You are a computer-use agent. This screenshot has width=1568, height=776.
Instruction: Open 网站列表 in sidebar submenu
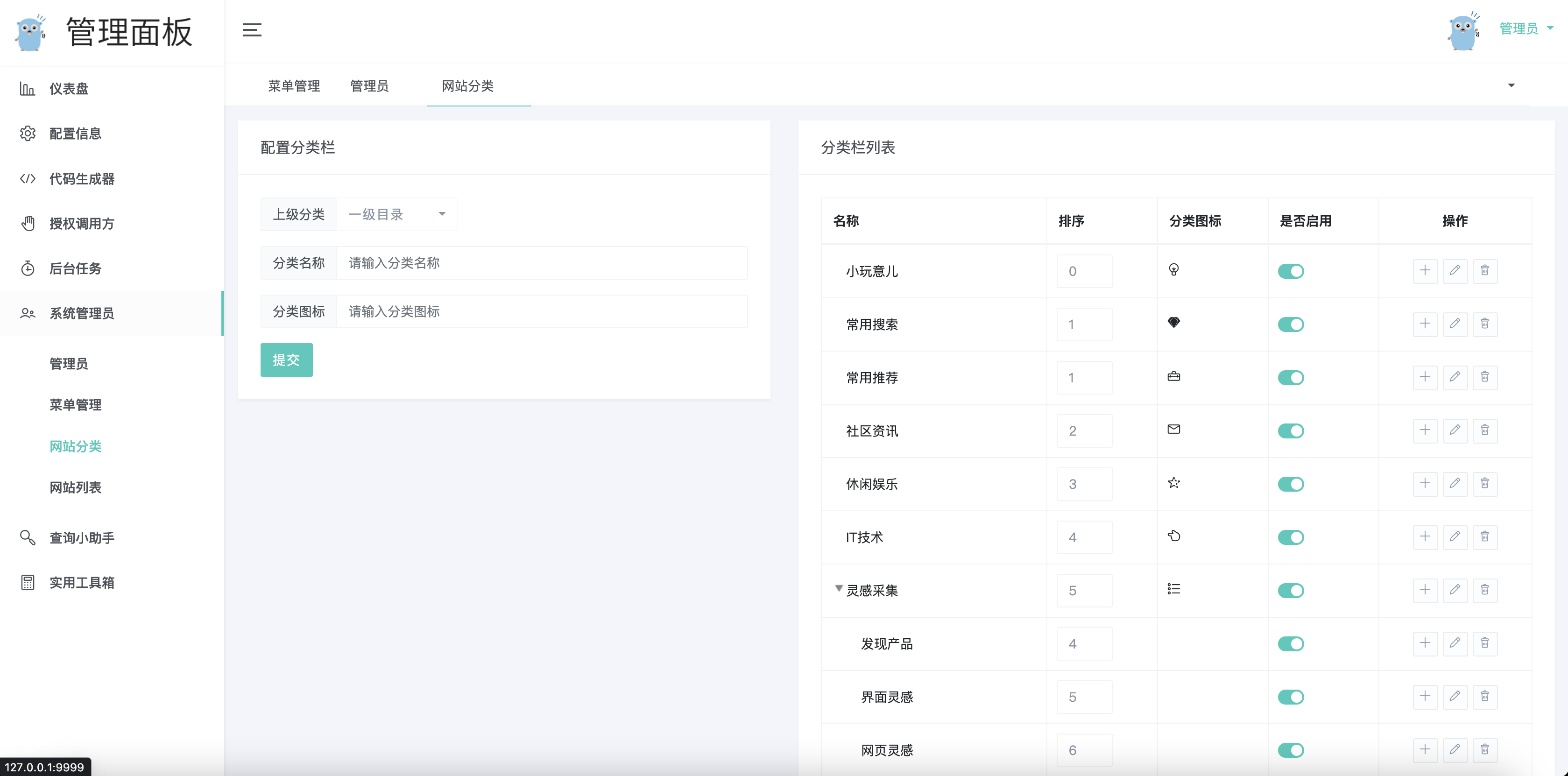click(76, 487)
